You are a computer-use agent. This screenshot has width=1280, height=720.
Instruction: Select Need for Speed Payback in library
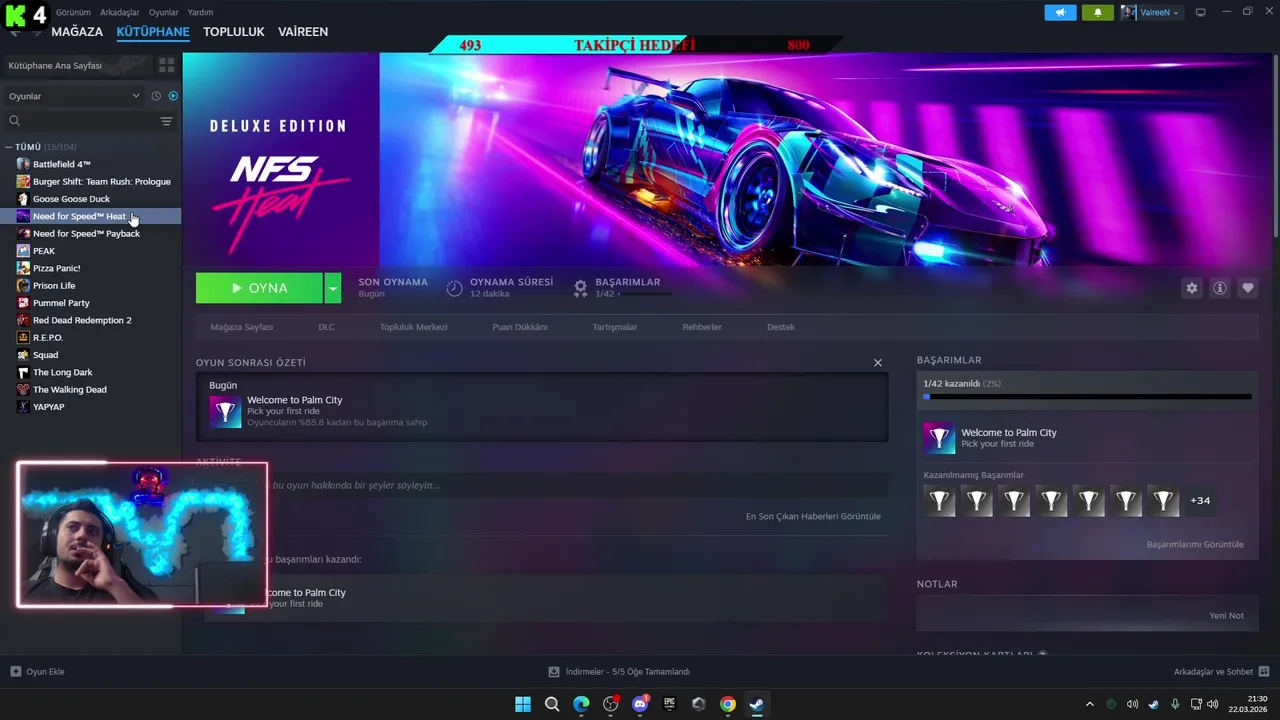tap(91, 233)
